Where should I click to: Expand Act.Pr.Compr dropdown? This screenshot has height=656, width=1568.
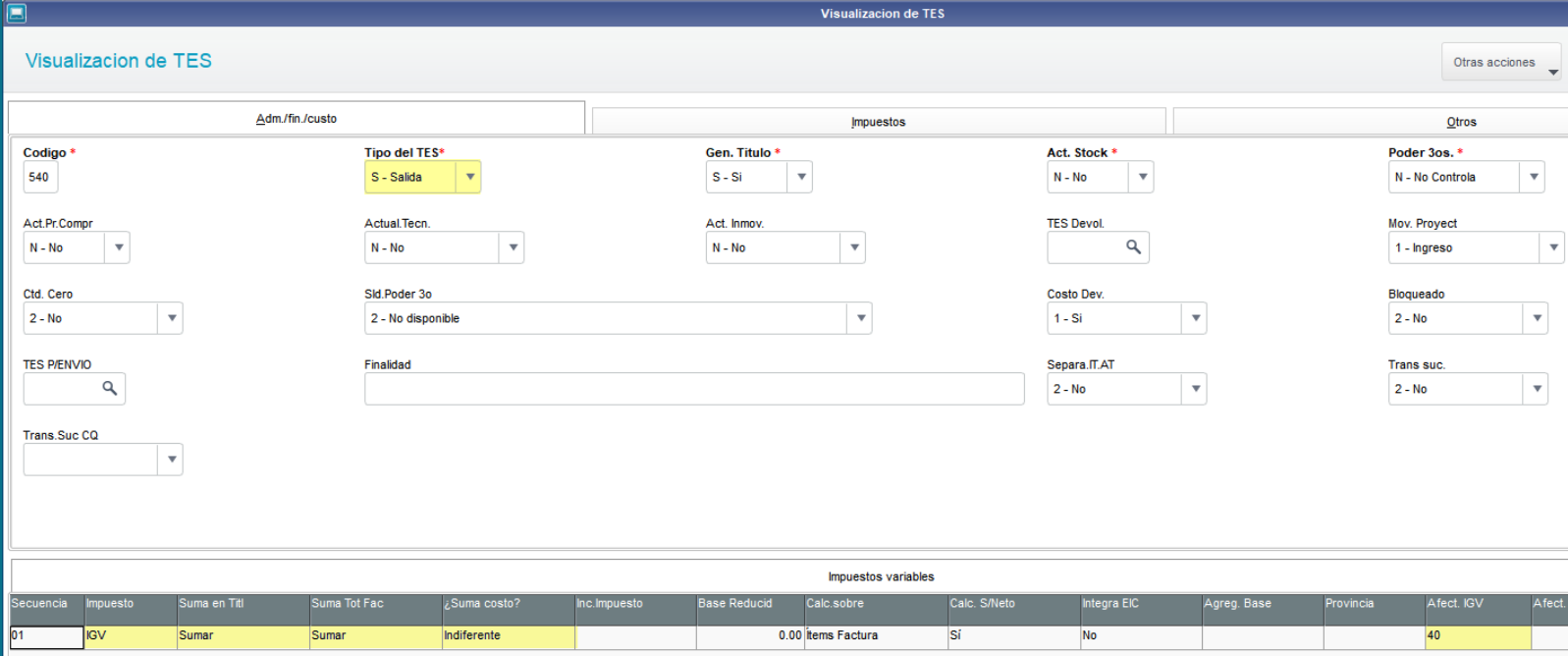coord(119,247)
